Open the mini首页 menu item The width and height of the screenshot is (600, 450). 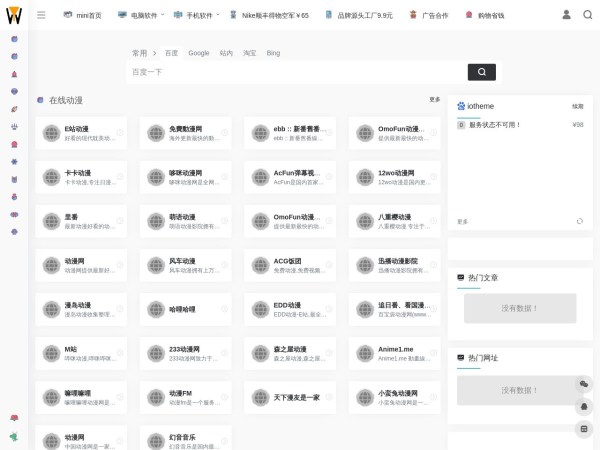pos(82,16)
